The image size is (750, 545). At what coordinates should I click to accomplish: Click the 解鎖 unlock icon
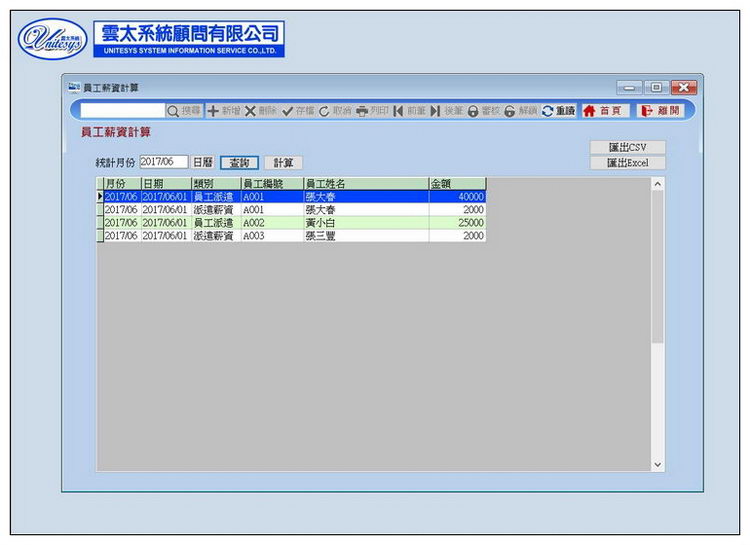pyautogui.click(x=510, y=111)
